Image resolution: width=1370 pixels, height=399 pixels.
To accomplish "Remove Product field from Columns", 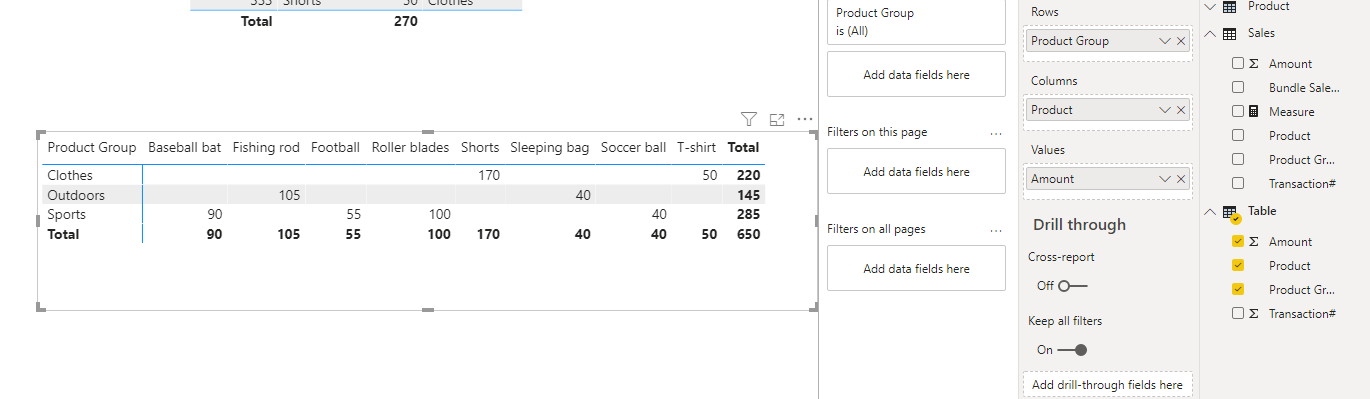I will tap(1181, 110).
